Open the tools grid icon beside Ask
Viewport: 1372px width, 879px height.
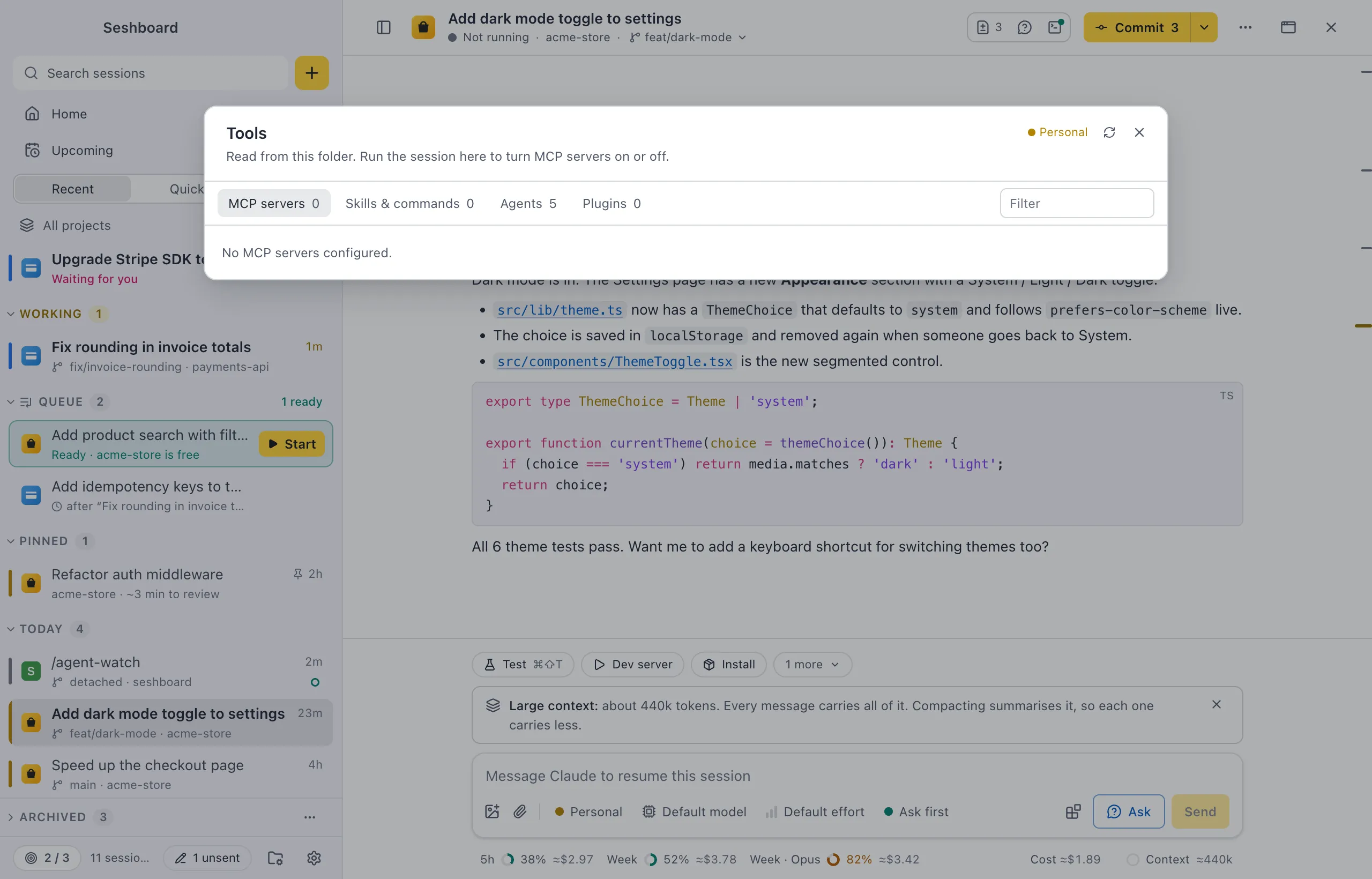tap(1073, 811)
